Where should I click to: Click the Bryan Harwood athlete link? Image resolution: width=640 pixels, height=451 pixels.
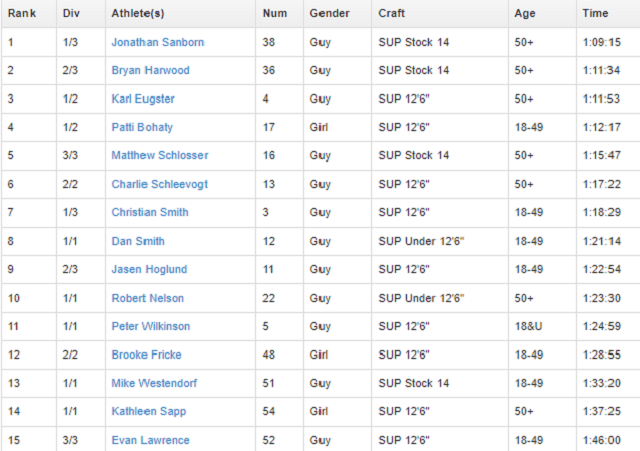point(150,71)
